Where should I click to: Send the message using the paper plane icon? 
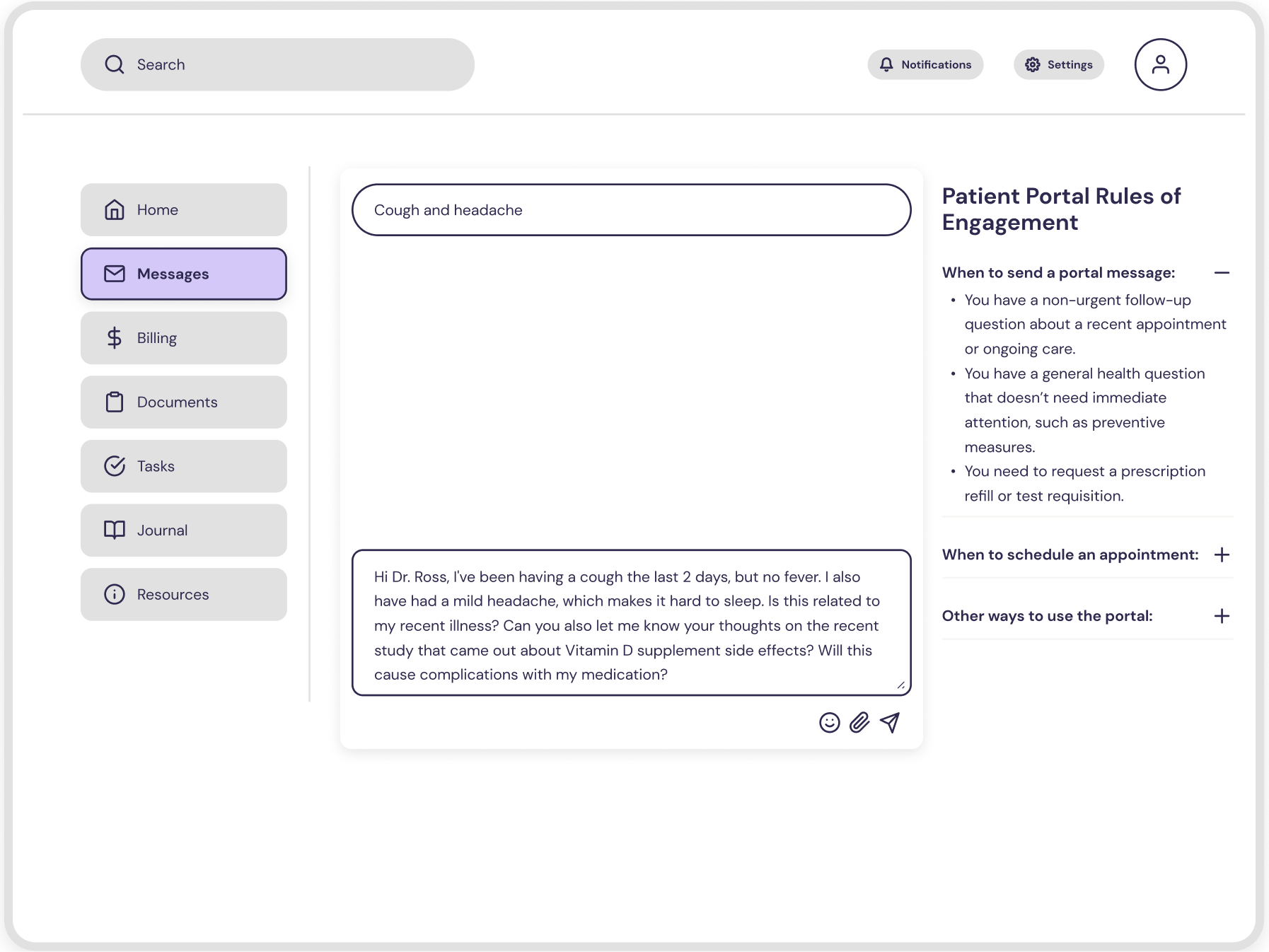pyautogui.click(x=889, y=723)
